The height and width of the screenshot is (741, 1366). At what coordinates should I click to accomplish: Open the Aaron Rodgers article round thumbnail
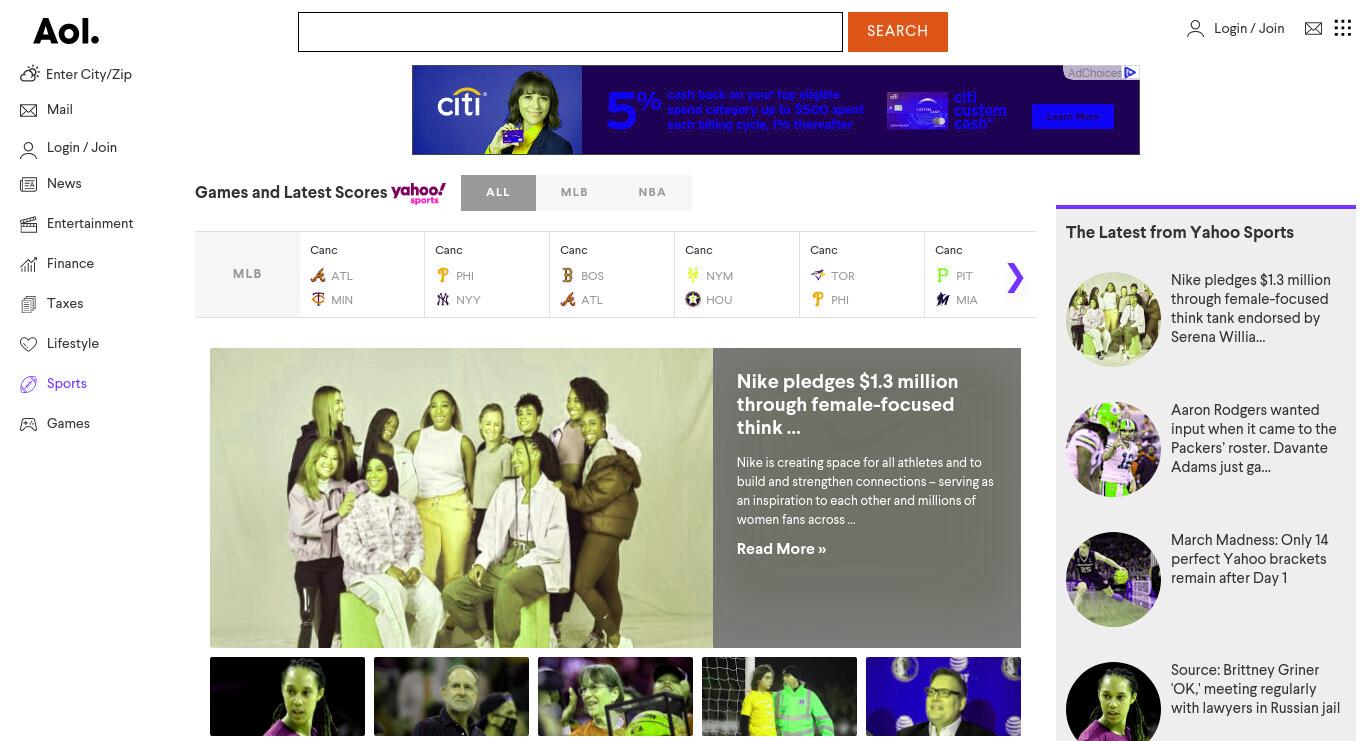(x=1113, y=450)
